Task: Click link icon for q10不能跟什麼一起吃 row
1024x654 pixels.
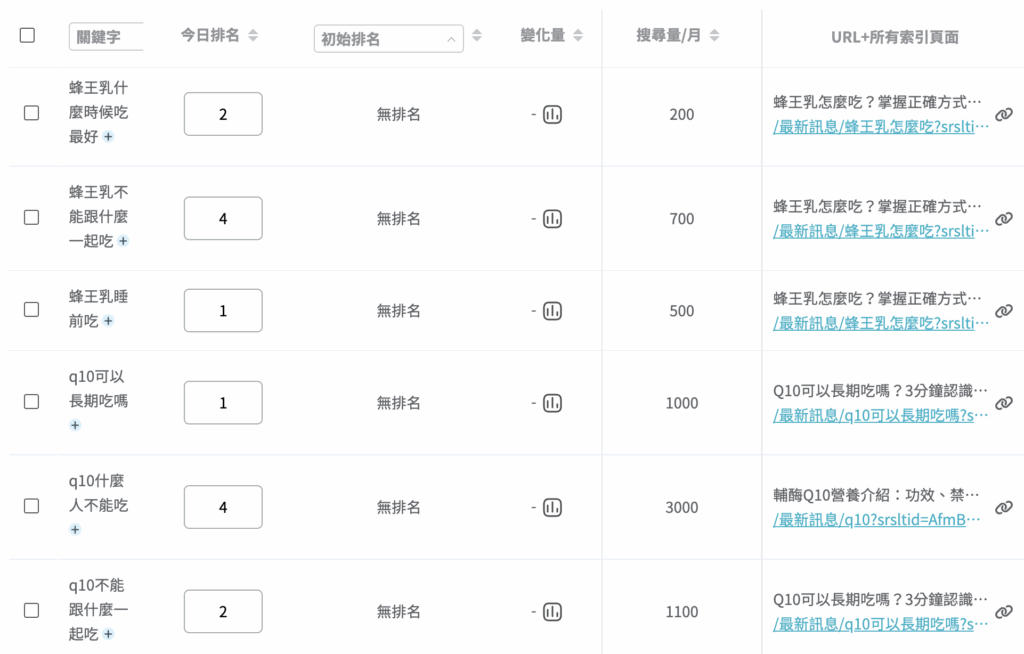Action: (x=1004, y=612)
